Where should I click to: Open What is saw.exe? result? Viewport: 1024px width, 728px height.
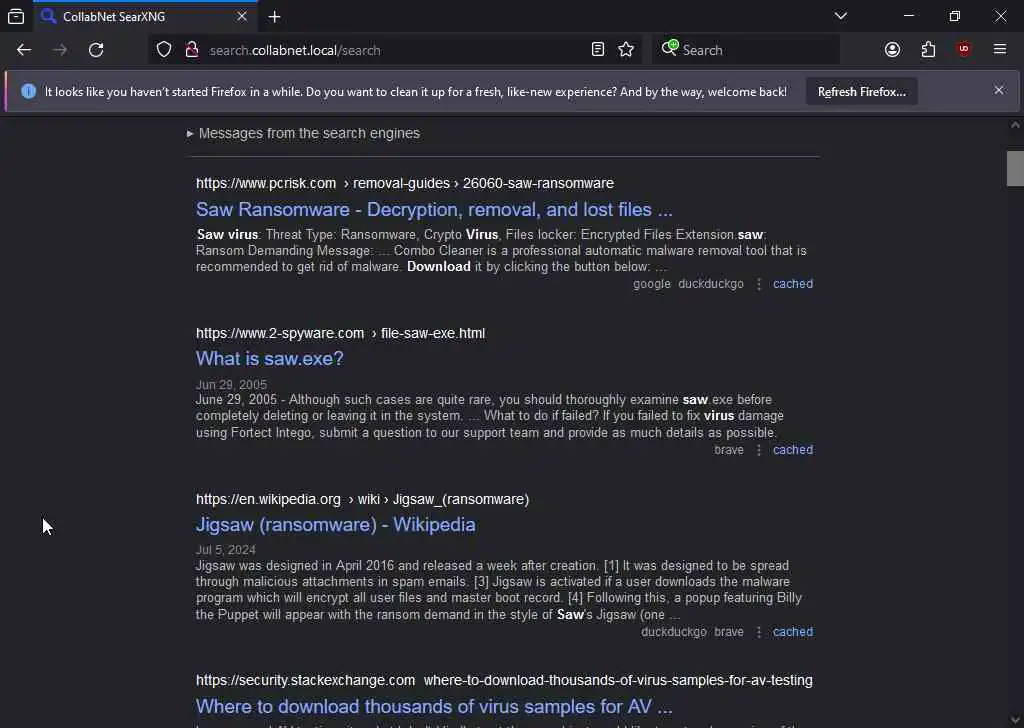click(269, 358)
